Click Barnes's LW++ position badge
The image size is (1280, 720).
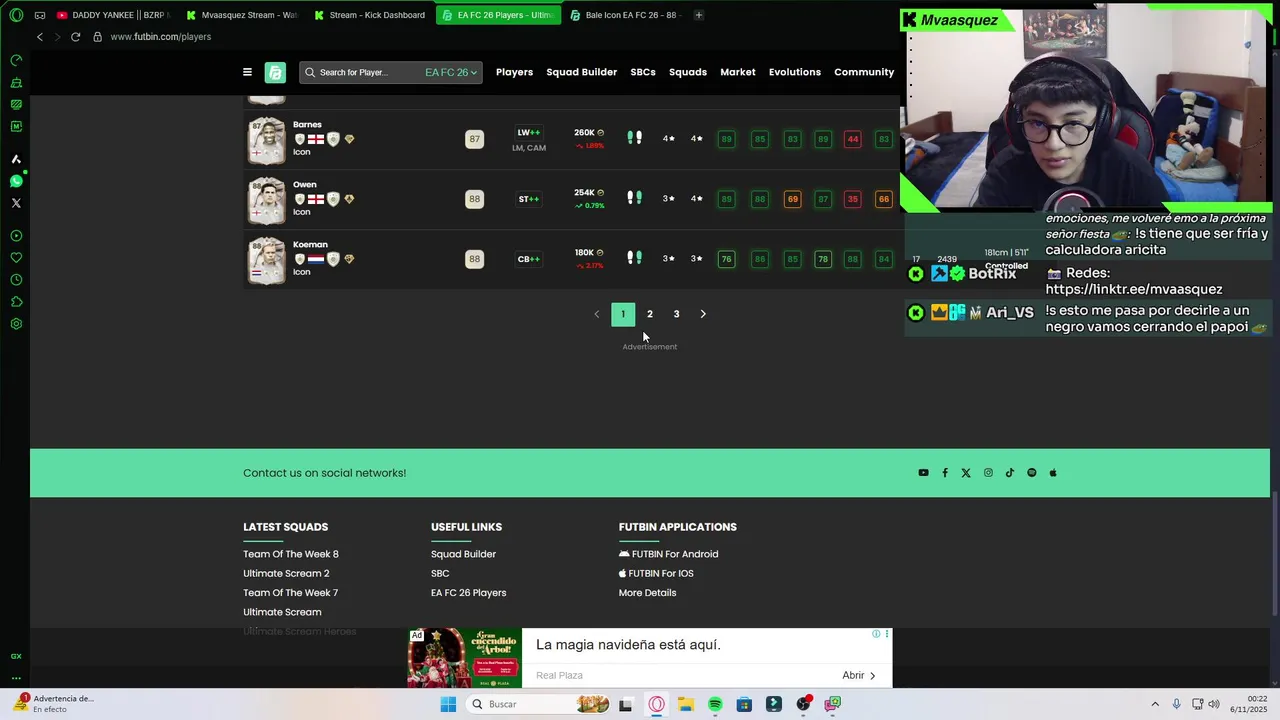(x=529, y=133)
